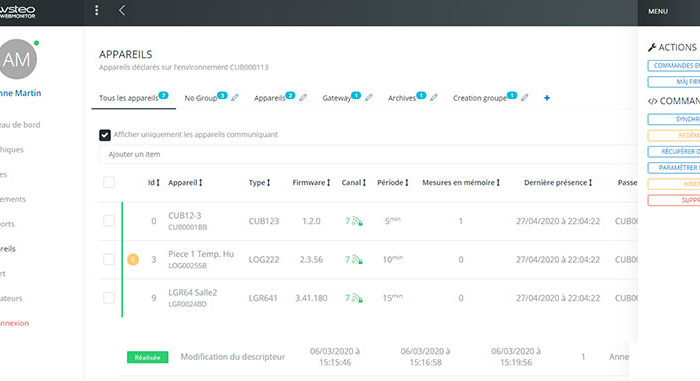This screenshot has height=381, width=700.
Task: Click the red 'nnexion' logout sidebar link
Action: (x=14, y=323)
